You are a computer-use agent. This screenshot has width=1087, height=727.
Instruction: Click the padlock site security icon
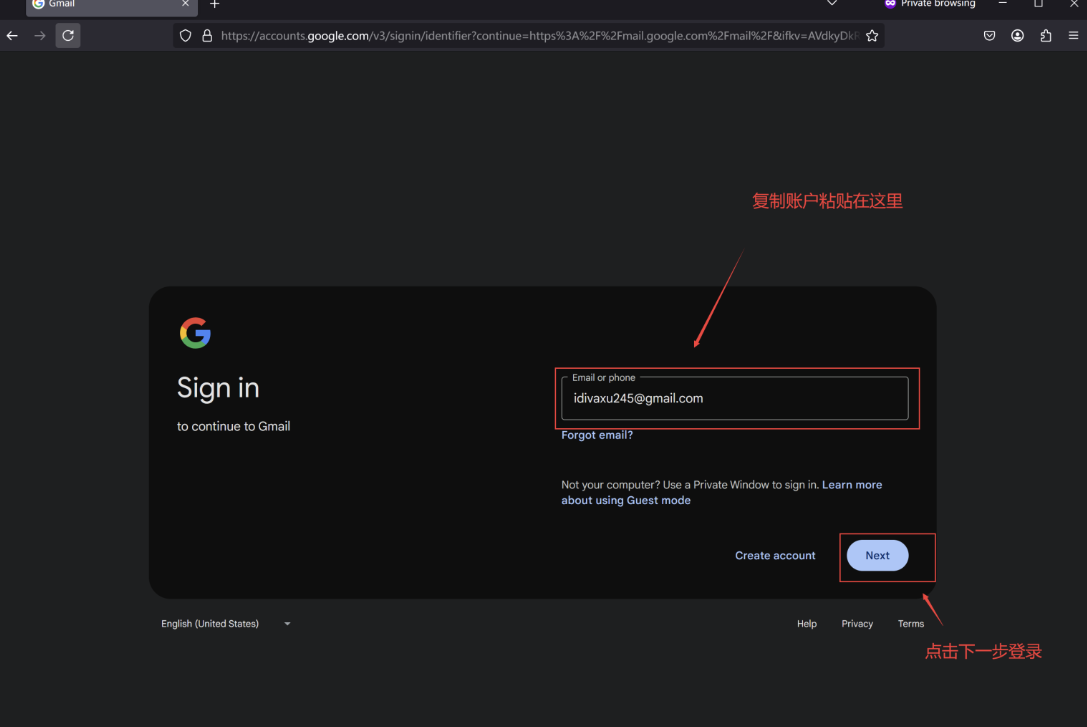tap(207, 36)
